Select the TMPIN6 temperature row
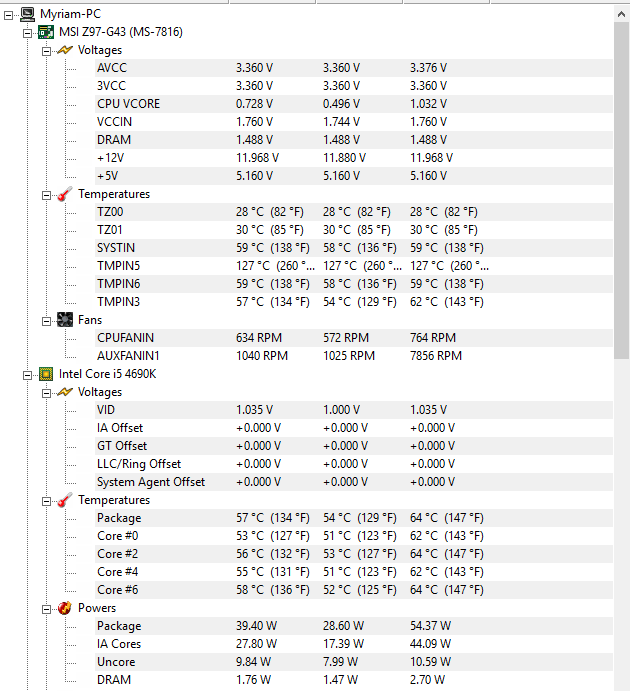This screenshot has height=691, width=630. point(354,284)
